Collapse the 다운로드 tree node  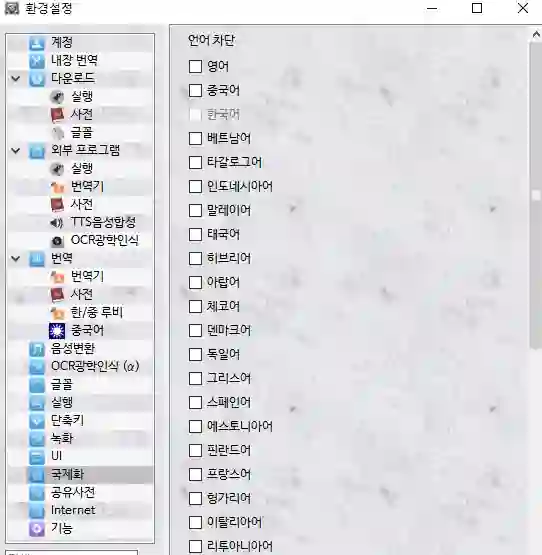16,79
